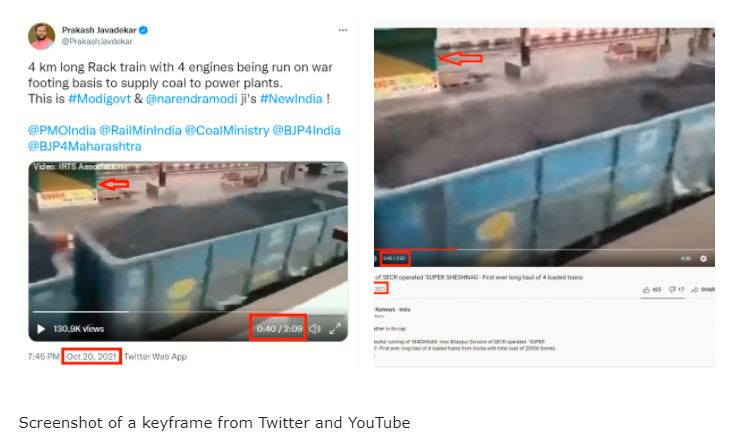Seek on the Twitter video progress bar

188,311
